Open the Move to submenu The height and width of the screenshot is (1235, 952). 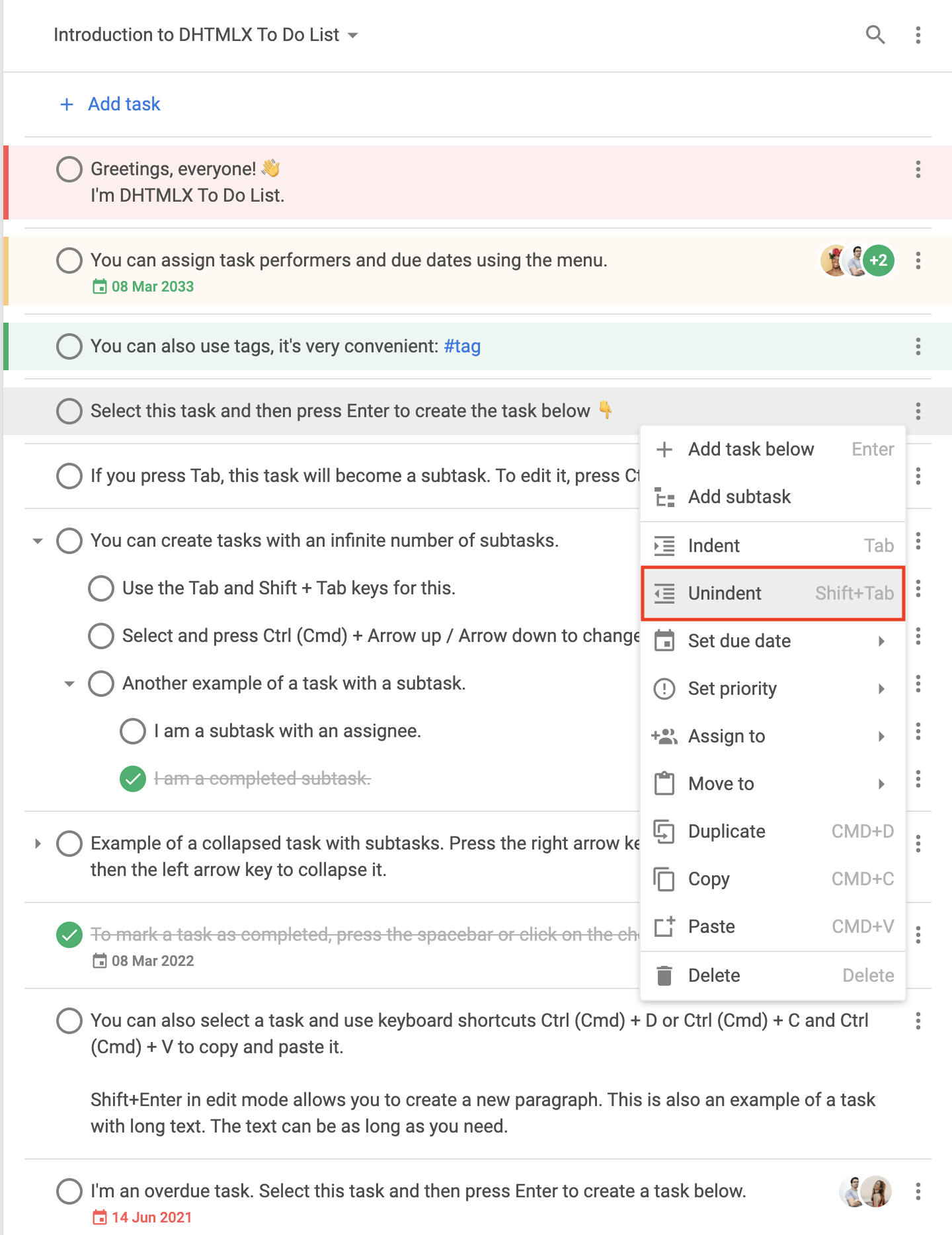tap(773, 783)
